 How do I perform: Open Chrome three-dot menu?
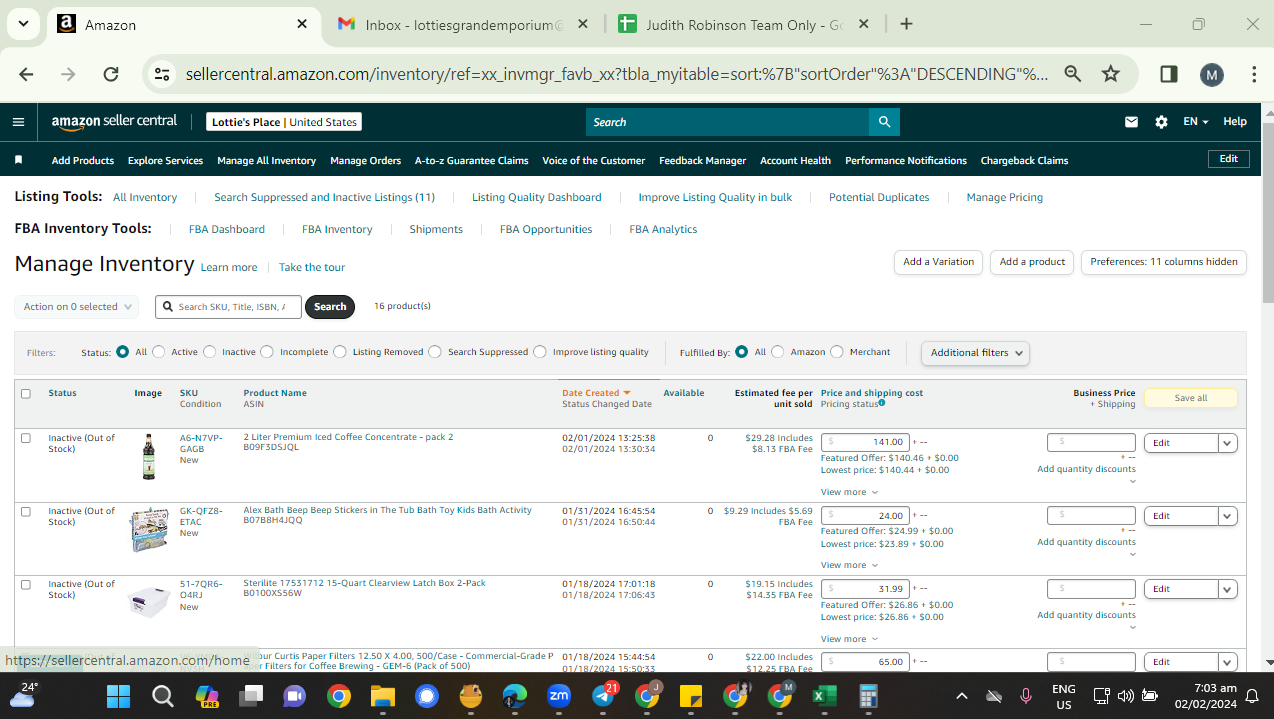tap(1254, 74)
